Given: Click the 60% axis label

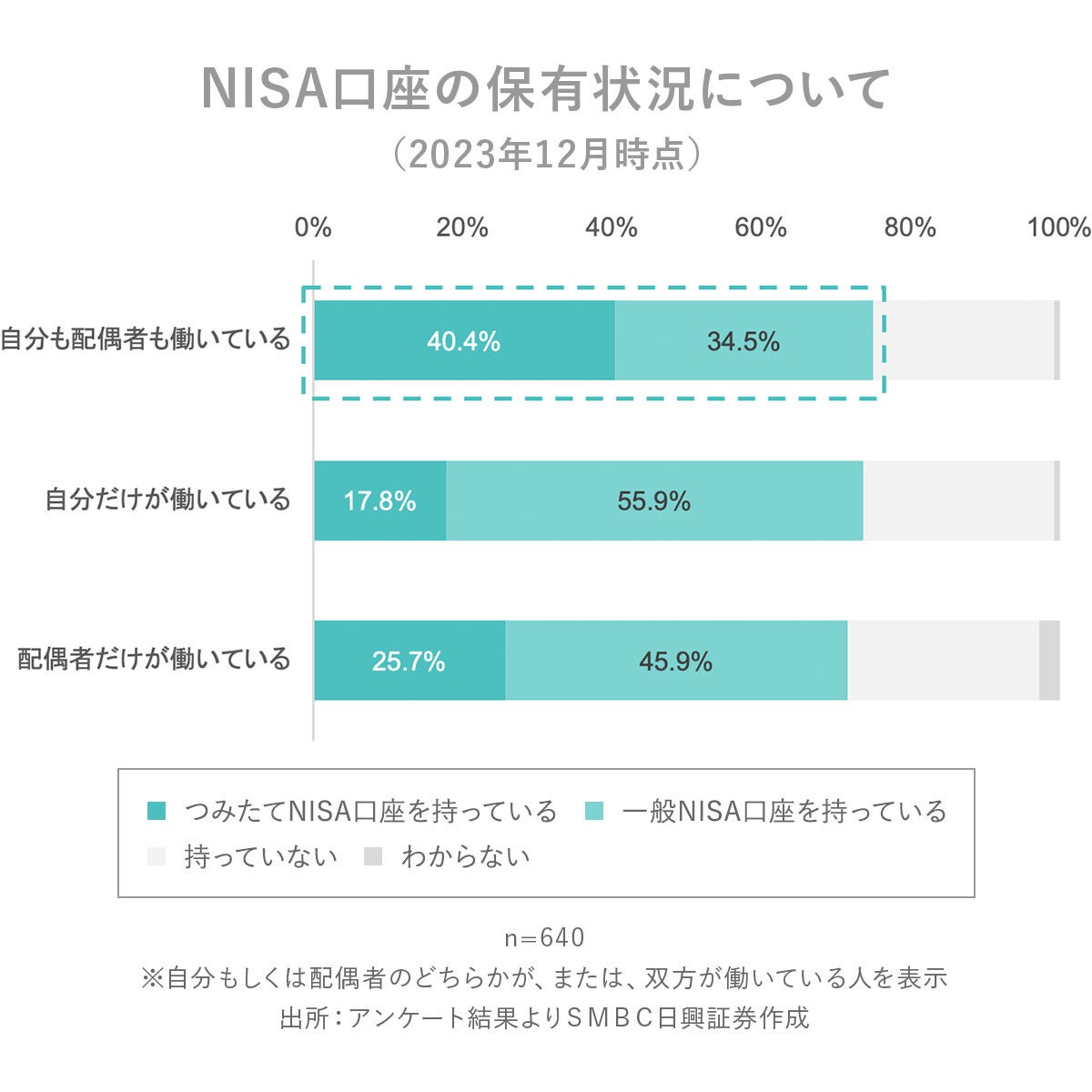Looking at the screenshot, I should point(761,227).
